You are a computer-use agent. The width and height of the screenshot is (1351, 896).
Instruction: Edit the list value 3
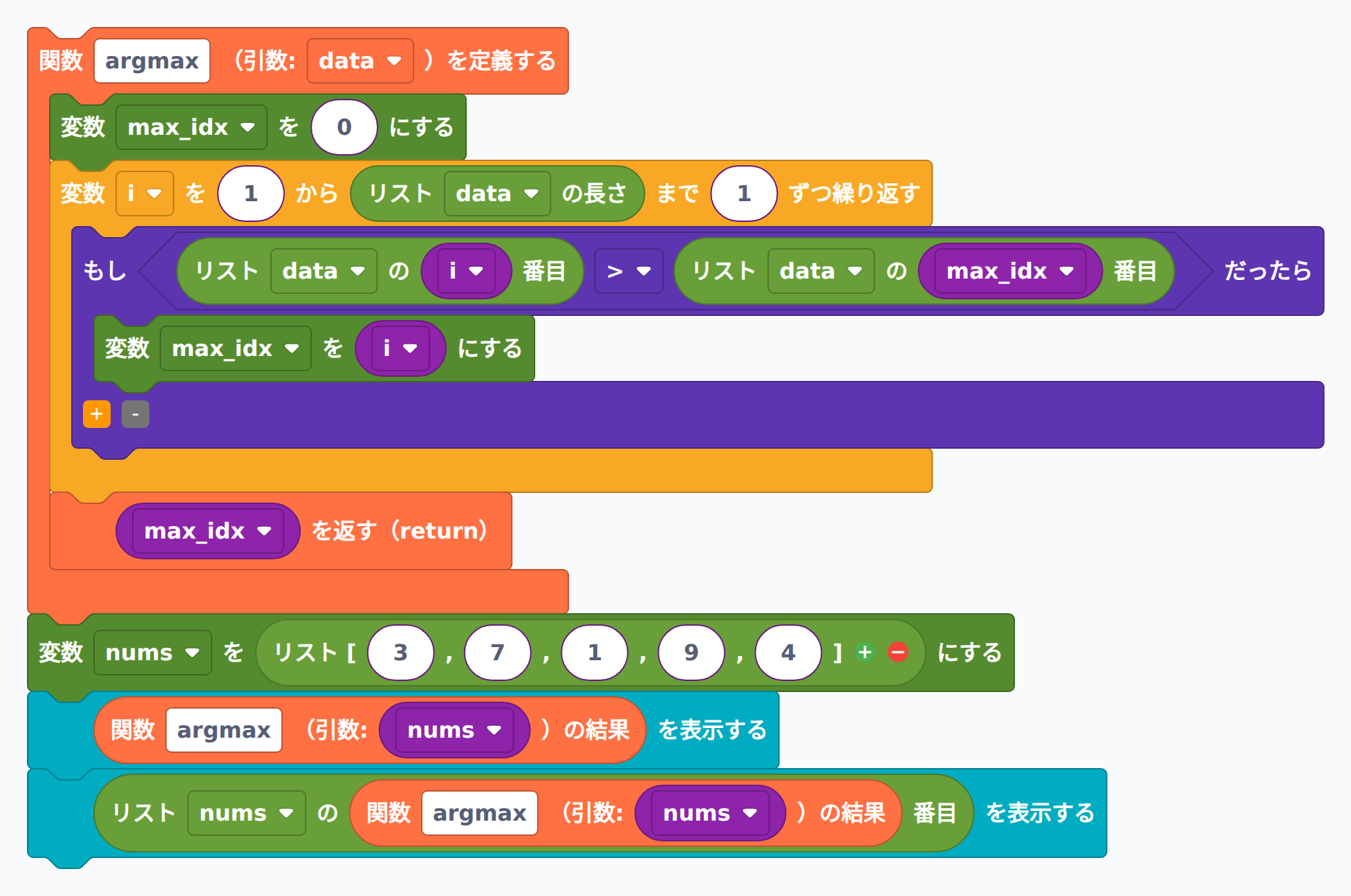pyautogui.click(x=401, y=653)
